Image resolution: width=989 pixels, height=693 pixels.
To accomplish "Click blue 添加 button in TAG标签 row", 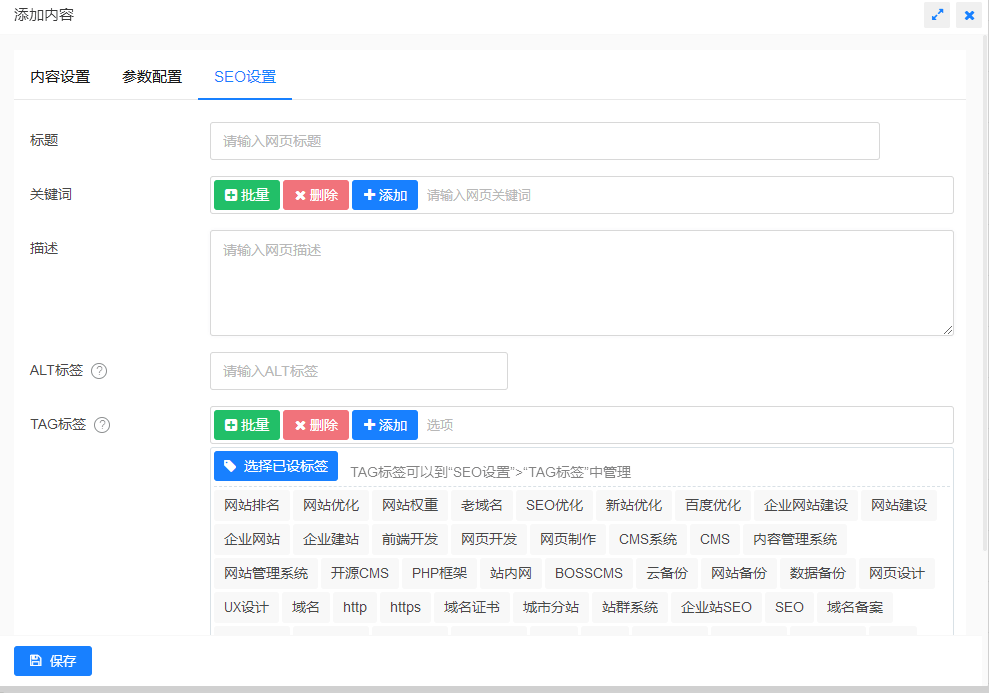I will pos(385,425).
